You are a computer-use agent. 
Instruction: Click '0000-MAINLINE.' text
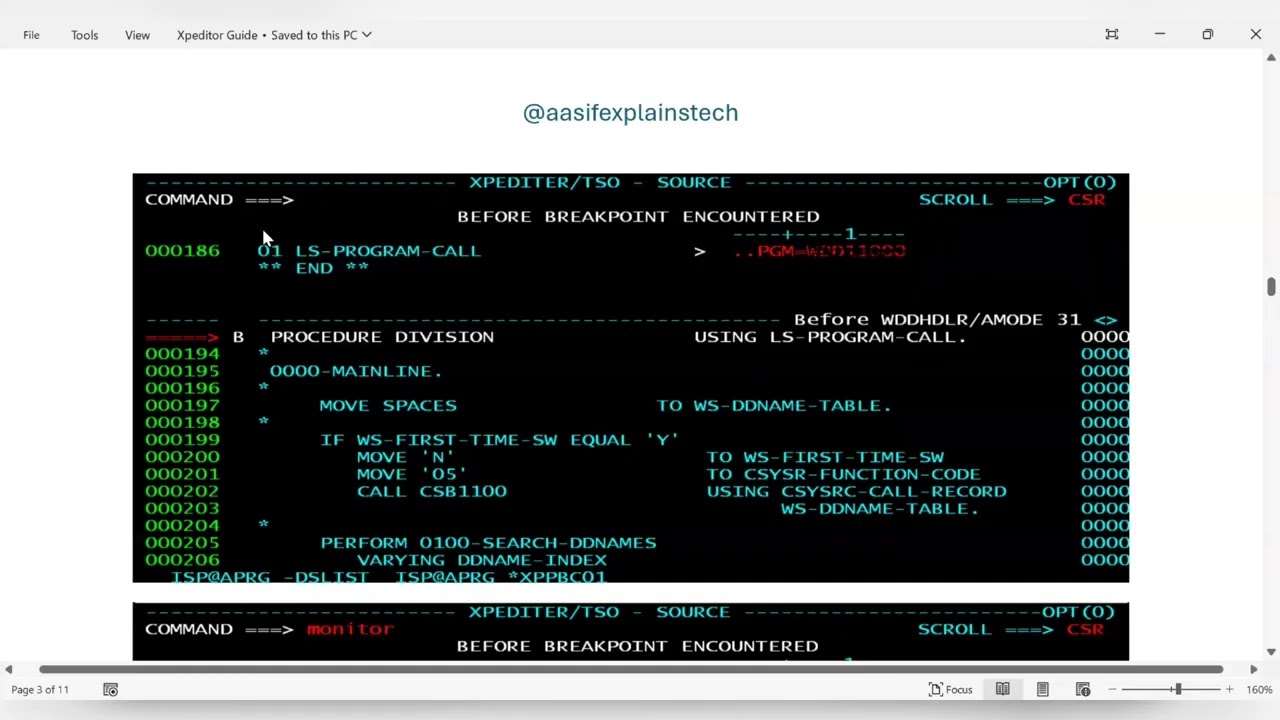click(356, 371)
